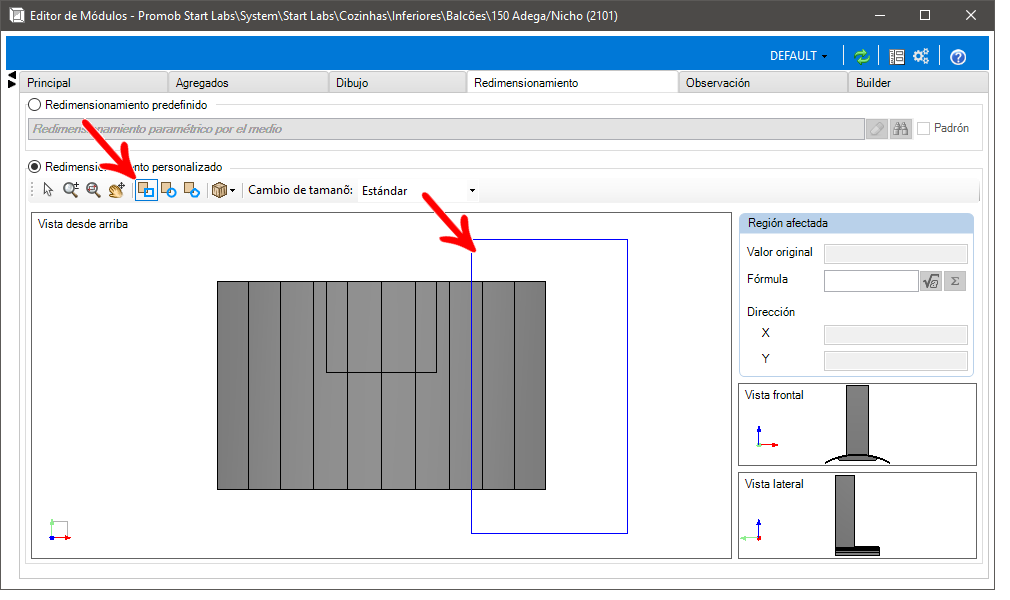1010x600 pixels.
Task: Click the Cambio de tamaño label
Action: pyautogui.click(x=300, y=190)
